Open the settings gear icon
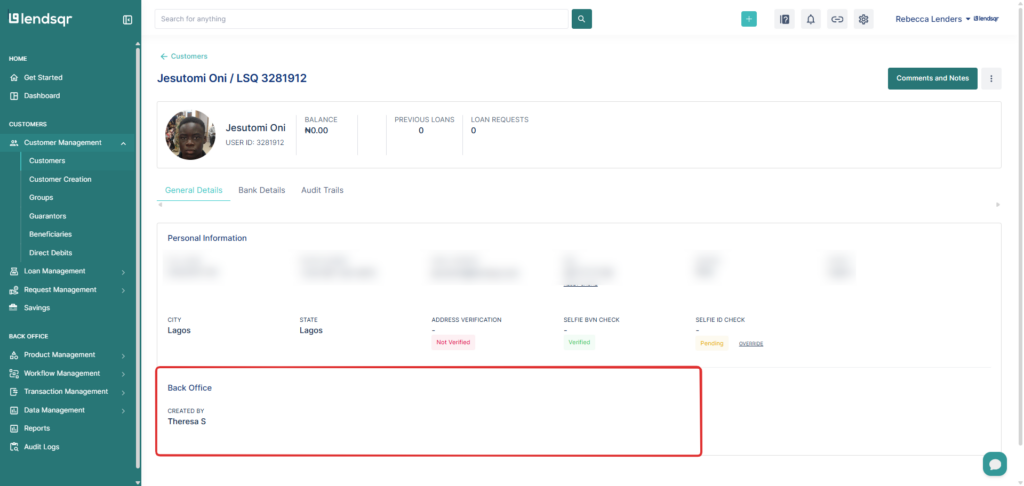This screenshot has height=486, width=1024. pyautogui.click(x=864, y=19)
